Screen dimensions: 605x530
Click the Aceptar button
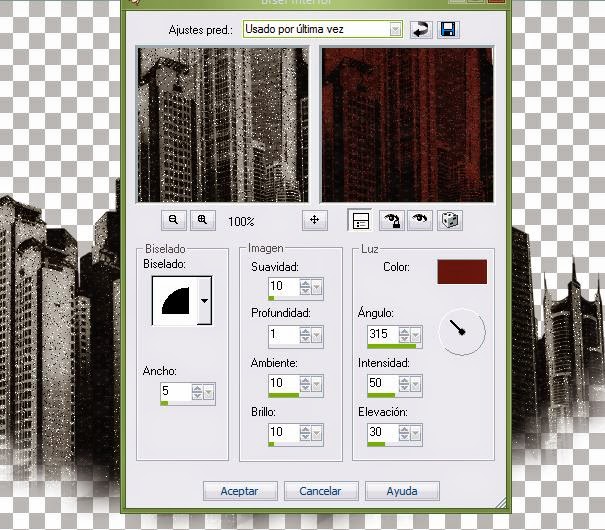pos(240,491)
